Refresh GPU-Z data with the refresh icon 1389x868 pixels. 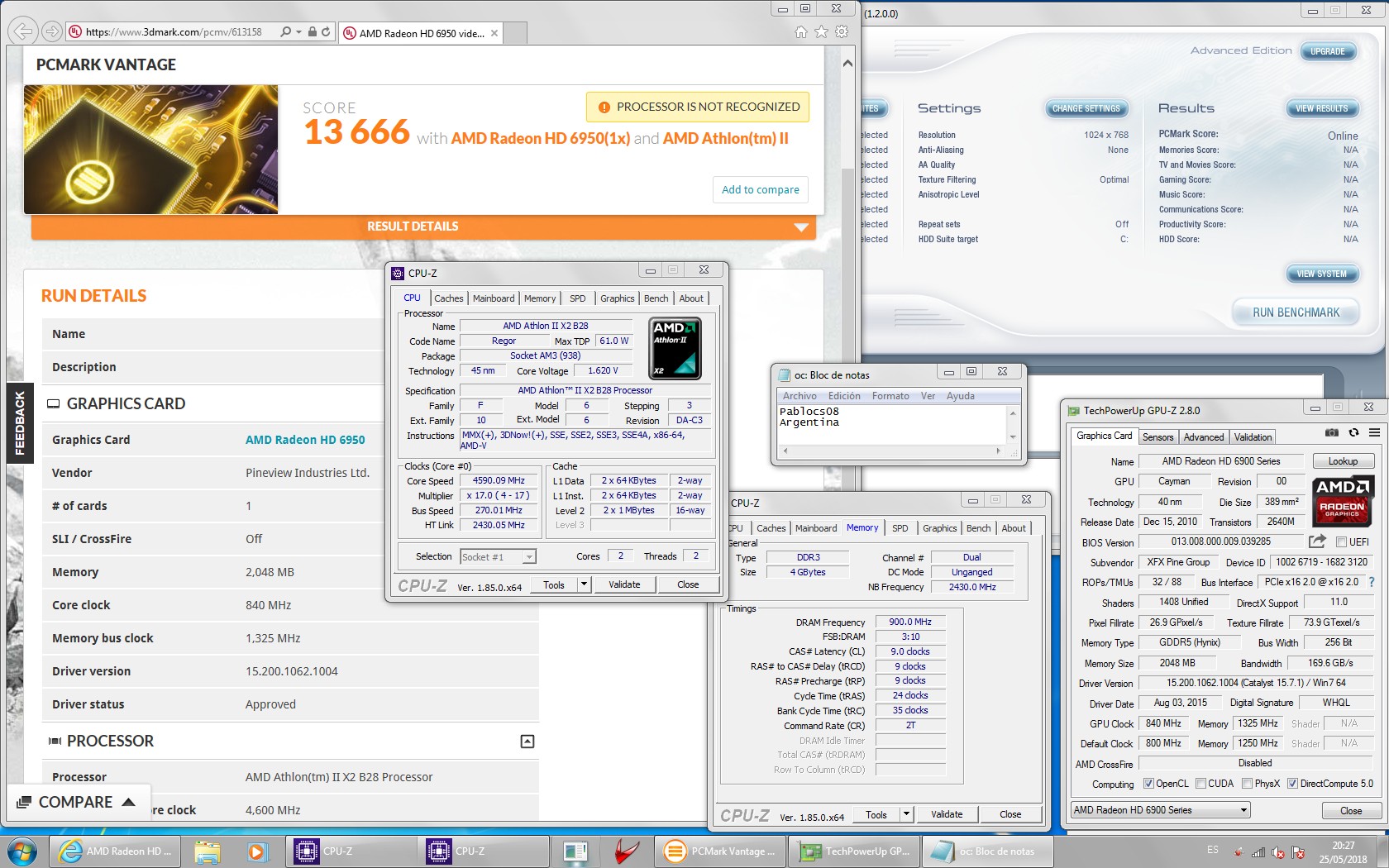pyautogui.click(x=1353, y=432)
